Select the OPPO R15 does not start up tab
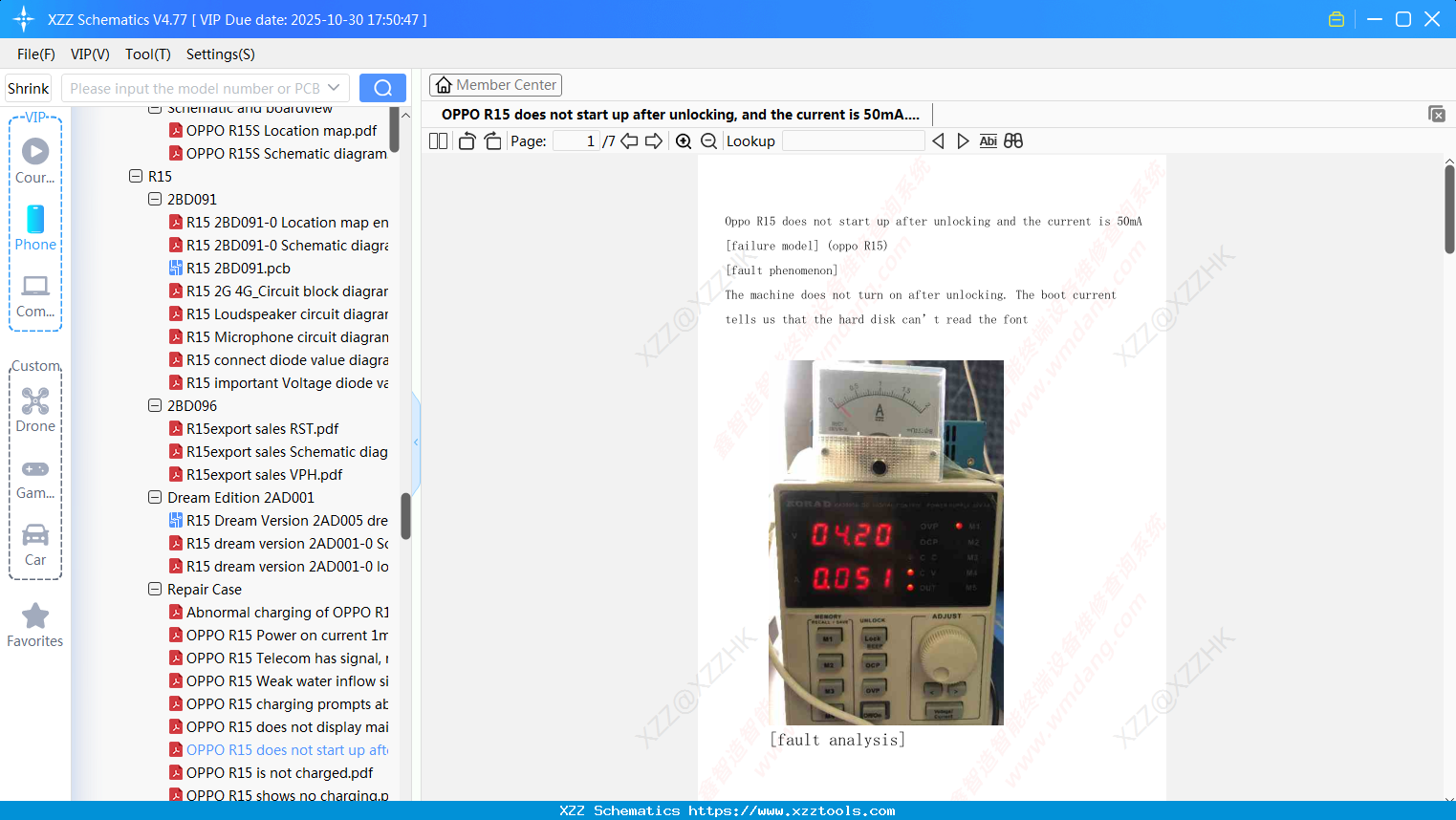The image size is (1456, 820). point(681,115)
